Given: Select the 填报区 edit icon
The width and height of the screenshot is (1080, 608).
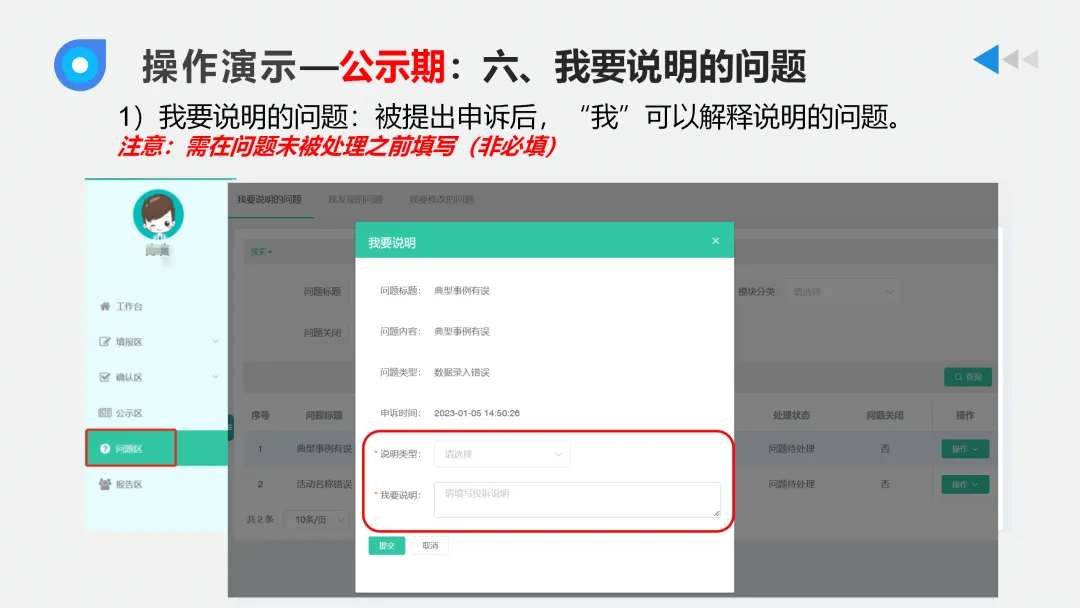Looking at the screenshot, I should point(104,341).
